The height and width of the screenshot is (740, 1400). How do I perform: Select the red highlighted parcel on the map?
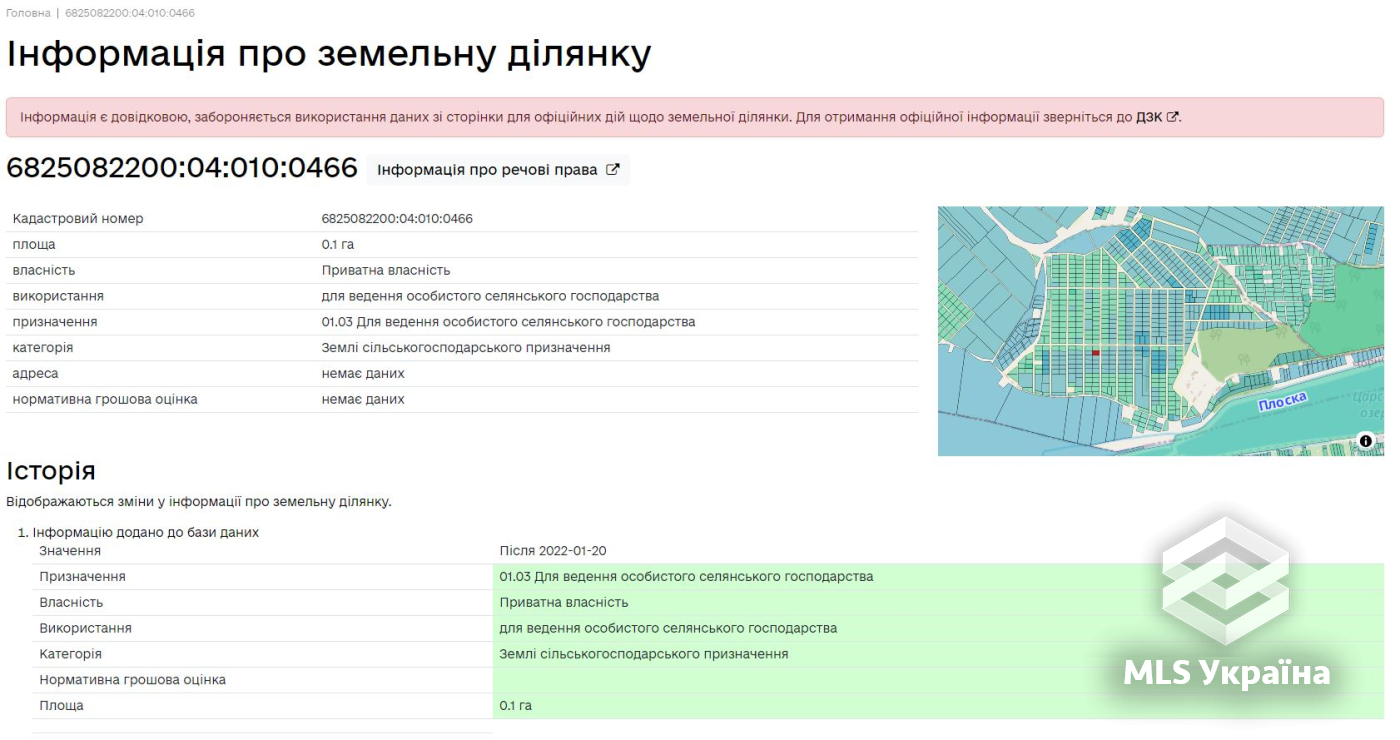(x=1095, y=353)
